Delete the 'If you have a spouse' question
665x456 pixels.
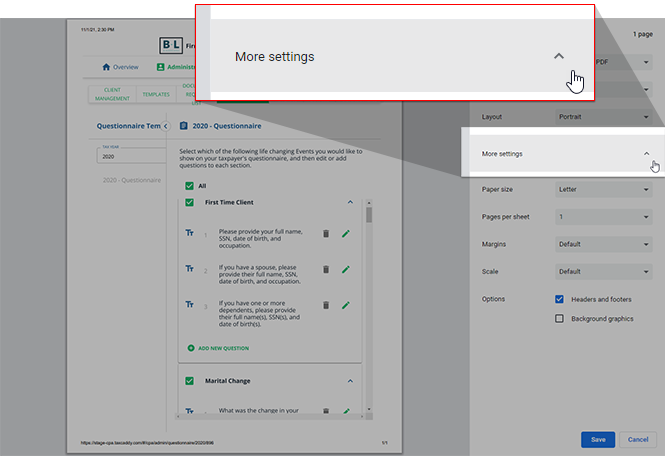coord(326,269)
